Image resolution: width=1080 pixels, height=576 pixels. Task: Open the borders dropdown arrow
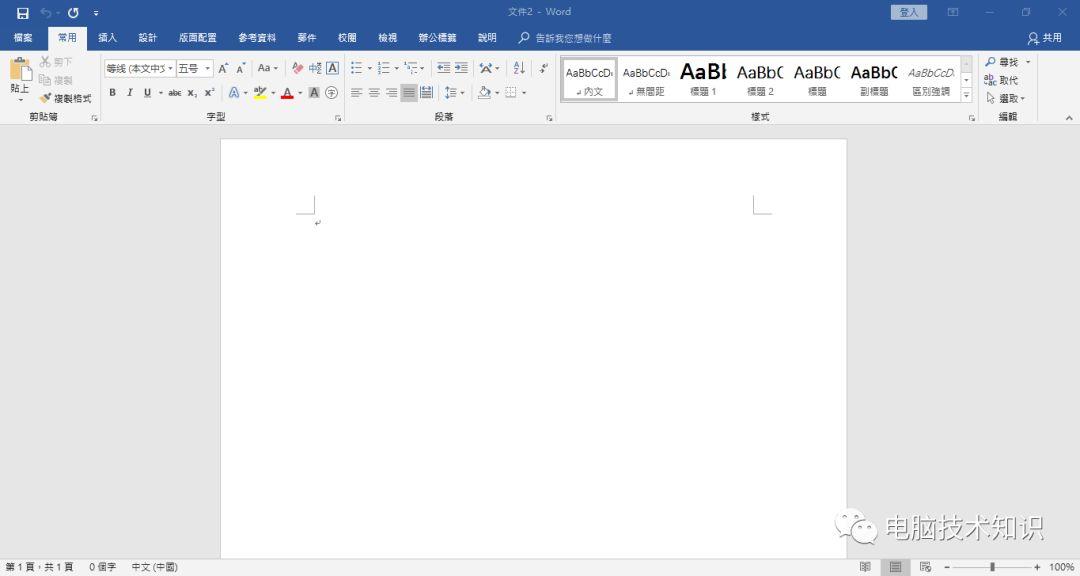524,92
